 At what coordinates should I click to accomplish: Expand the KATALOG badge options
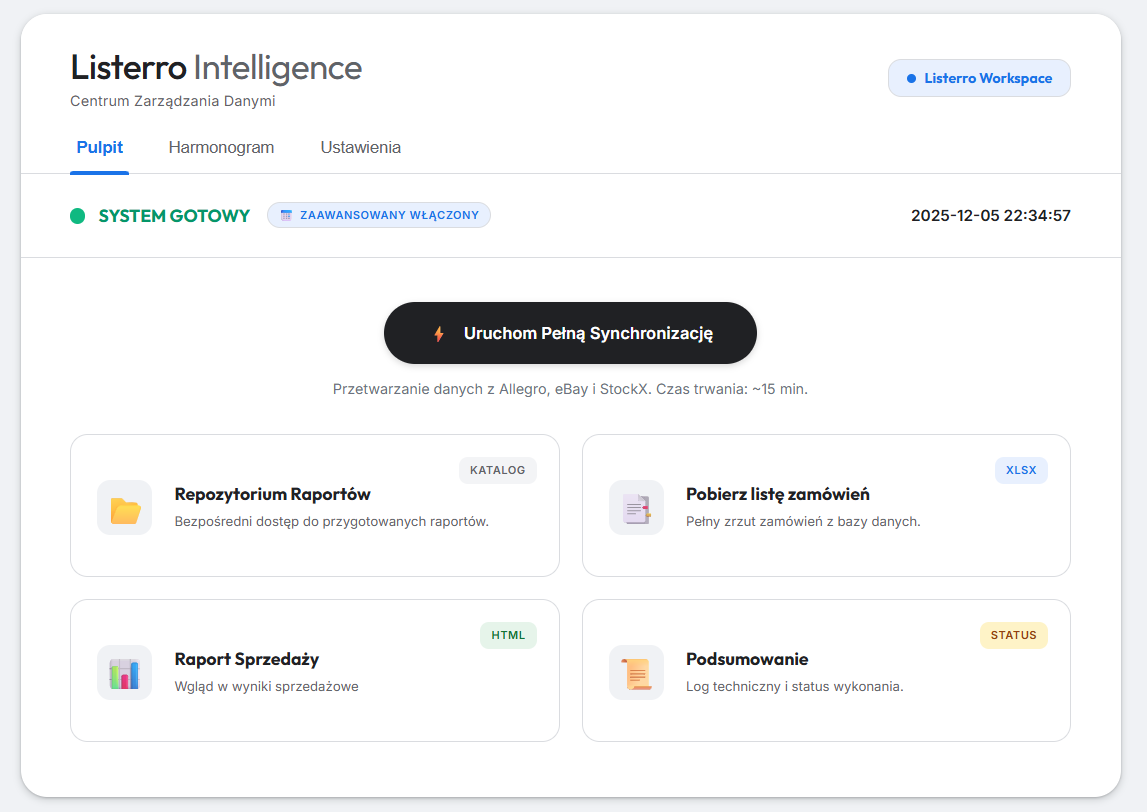click(x=497, y=470)
